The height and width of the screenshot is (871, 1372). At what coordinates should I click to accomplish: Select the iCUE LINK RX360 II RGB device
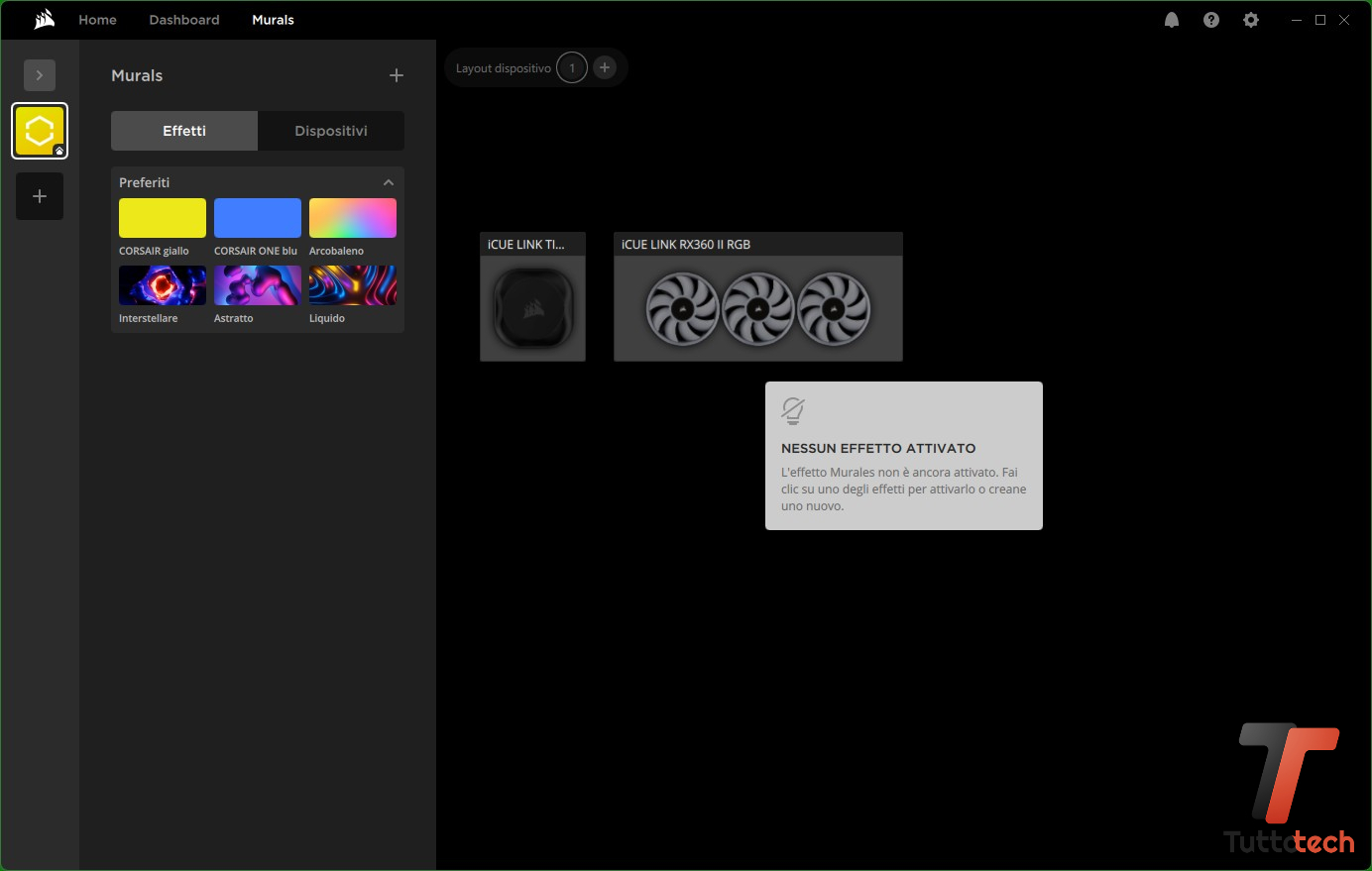tap(758, 297)
